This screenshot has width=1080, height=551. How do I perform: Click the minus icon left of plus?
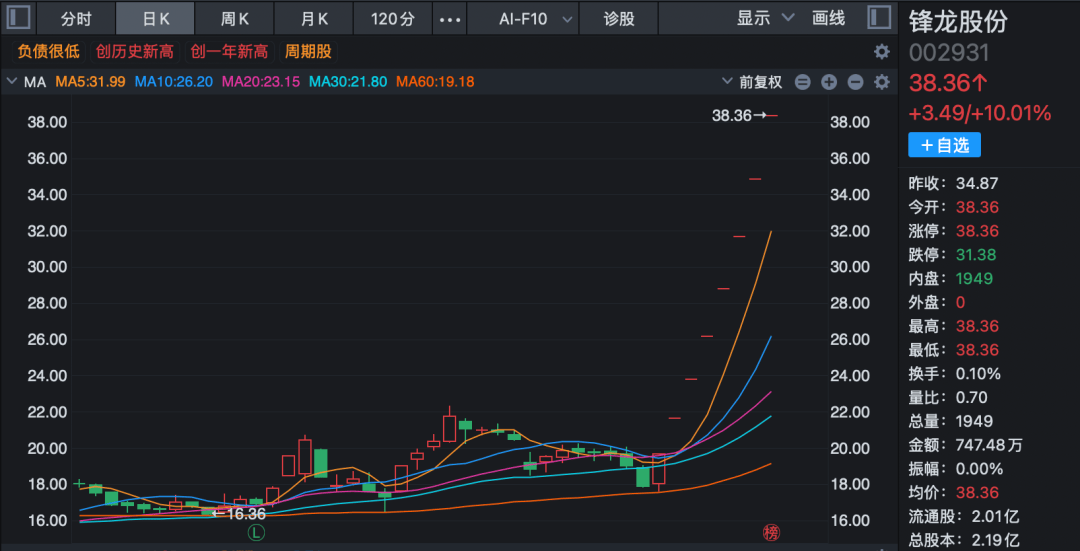pos(803,82)
